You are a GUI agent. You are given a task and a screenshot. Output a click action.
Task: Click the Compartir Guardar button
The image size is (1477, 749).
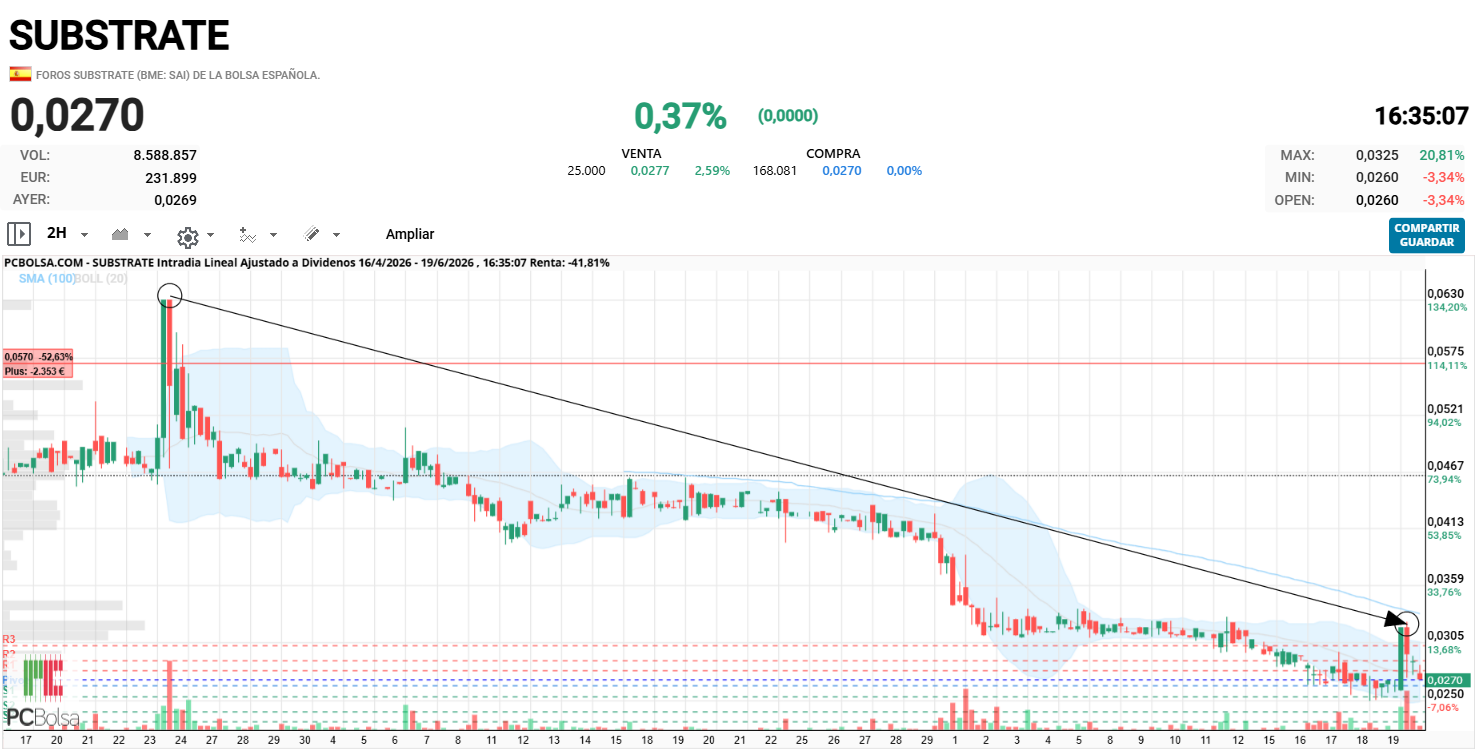(x=1427, y=235)
